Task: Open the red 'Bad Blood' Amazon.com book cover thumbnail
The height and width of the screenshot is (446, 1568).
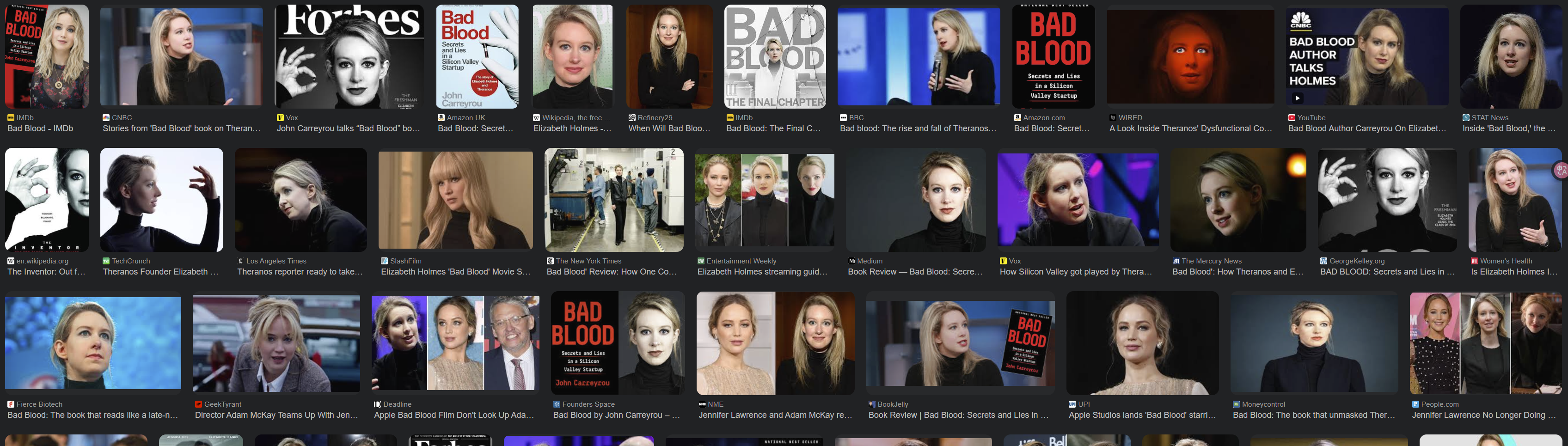Action: coord(1053,56)
